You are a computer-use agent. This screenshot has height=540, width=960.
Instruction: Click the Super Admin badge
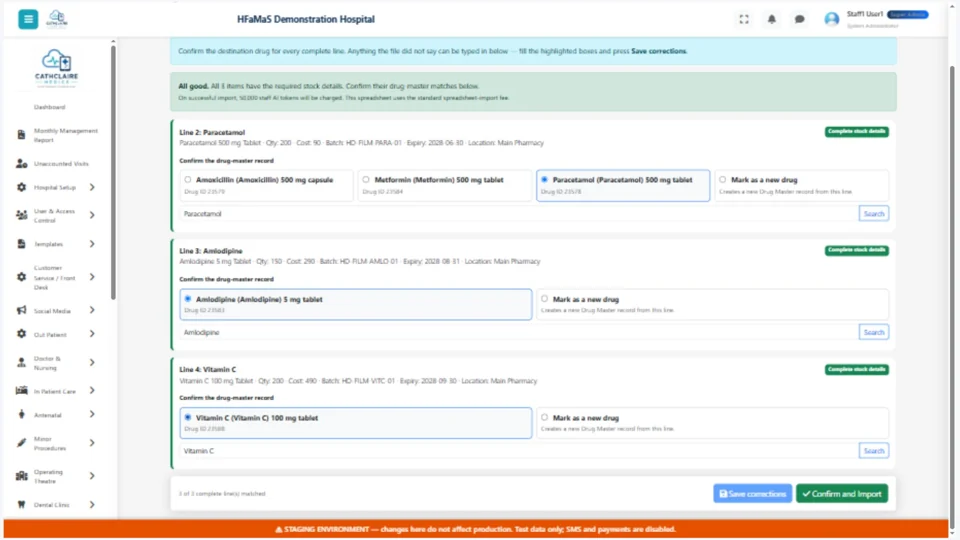pos(908,15)
